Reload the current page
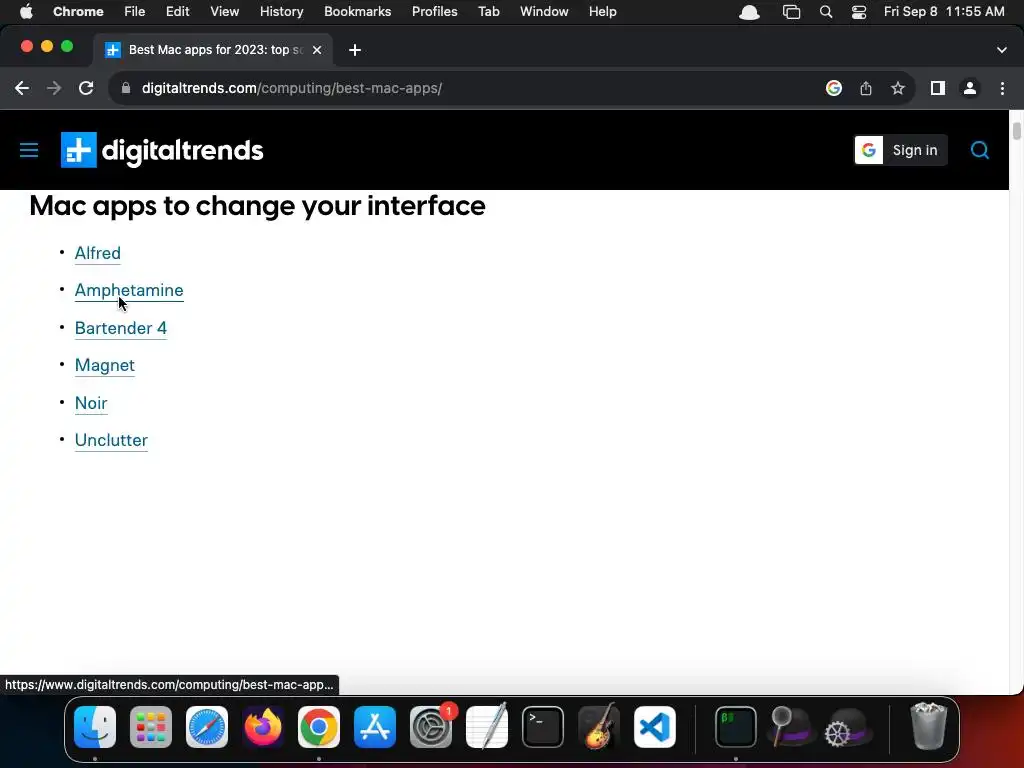 tap(86, 88)
